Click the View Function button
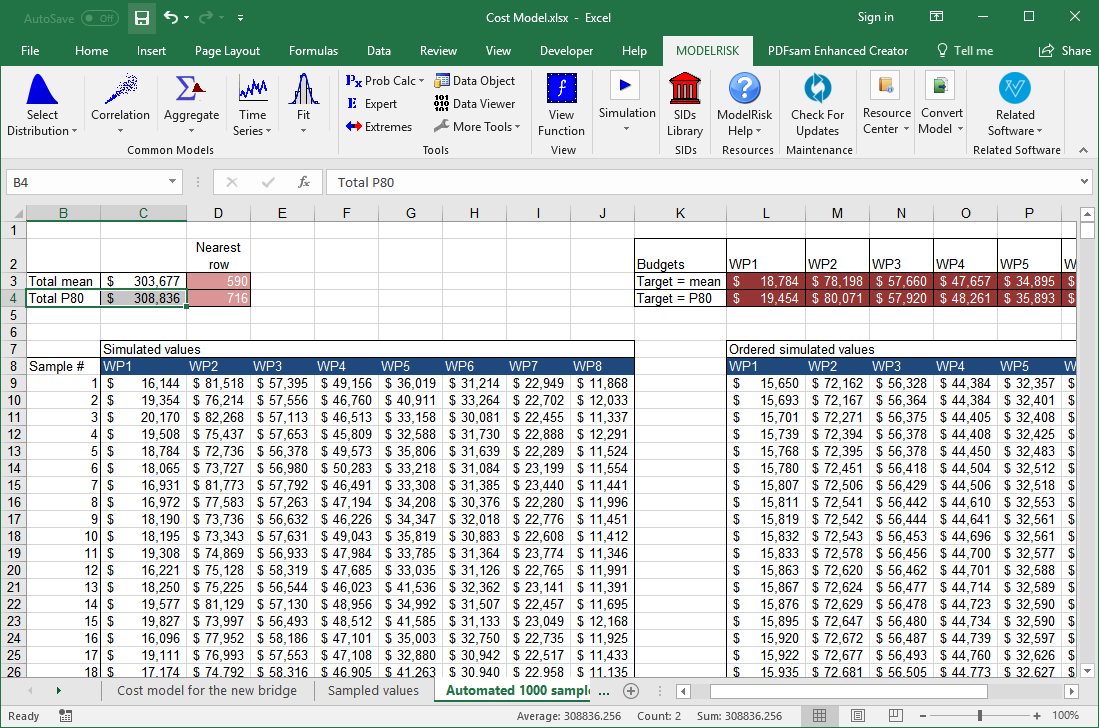The image size is (1099, 728). [561, 103]
